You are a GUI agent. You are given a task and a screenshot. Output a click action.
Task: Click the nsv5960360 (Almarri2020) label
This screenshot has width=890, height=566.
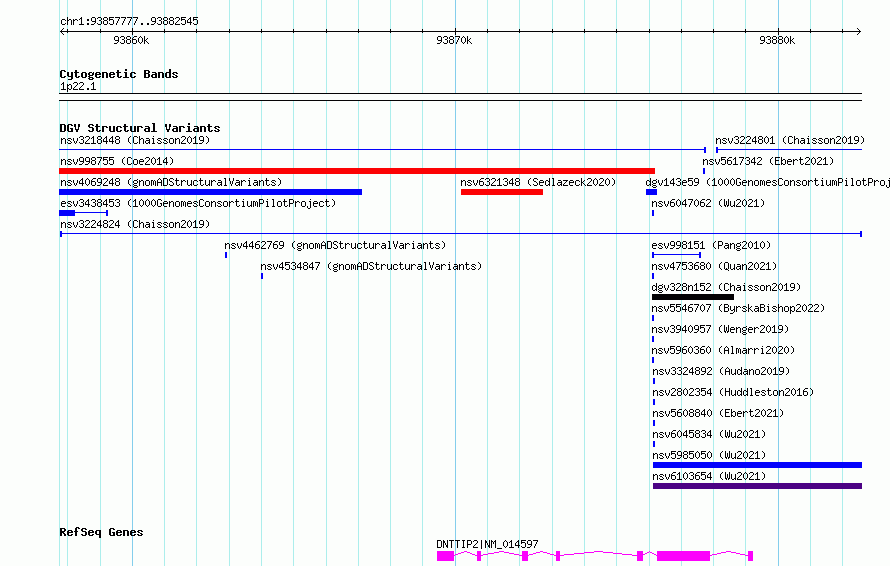[x=723, y=350]
